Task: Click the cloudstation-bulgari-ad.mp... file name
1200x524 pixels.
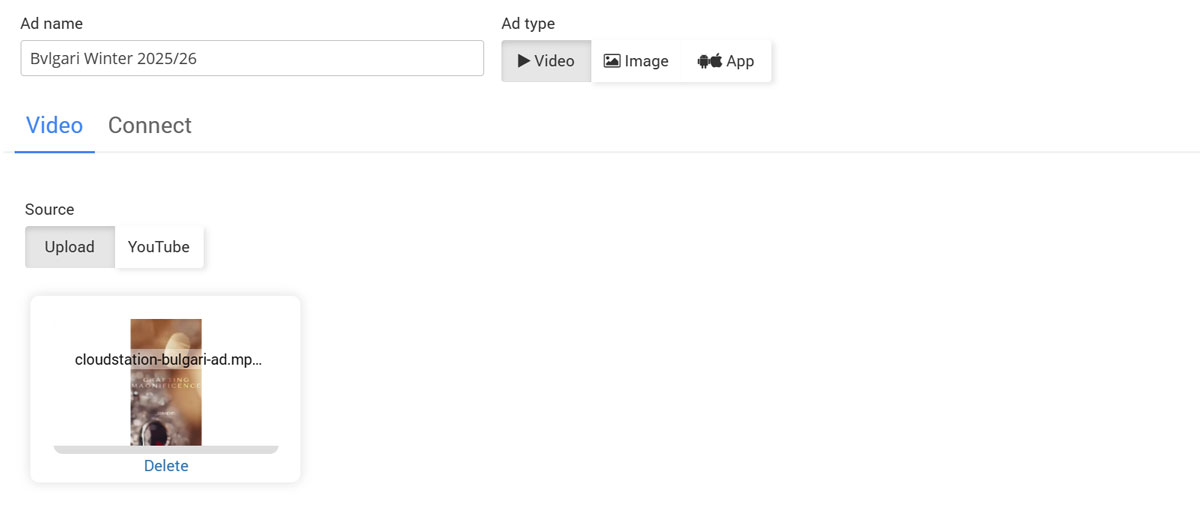Action: (168, 360)
